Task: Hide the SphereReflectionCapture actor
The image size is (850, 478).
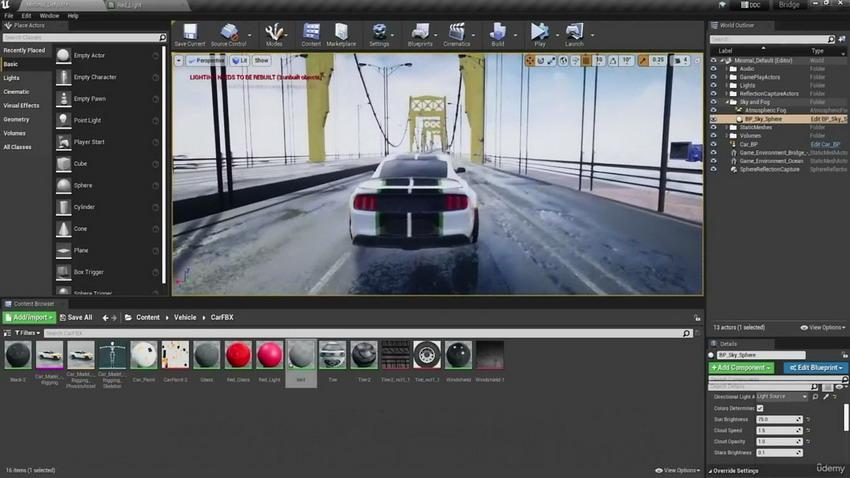Action: coord(713,169)
